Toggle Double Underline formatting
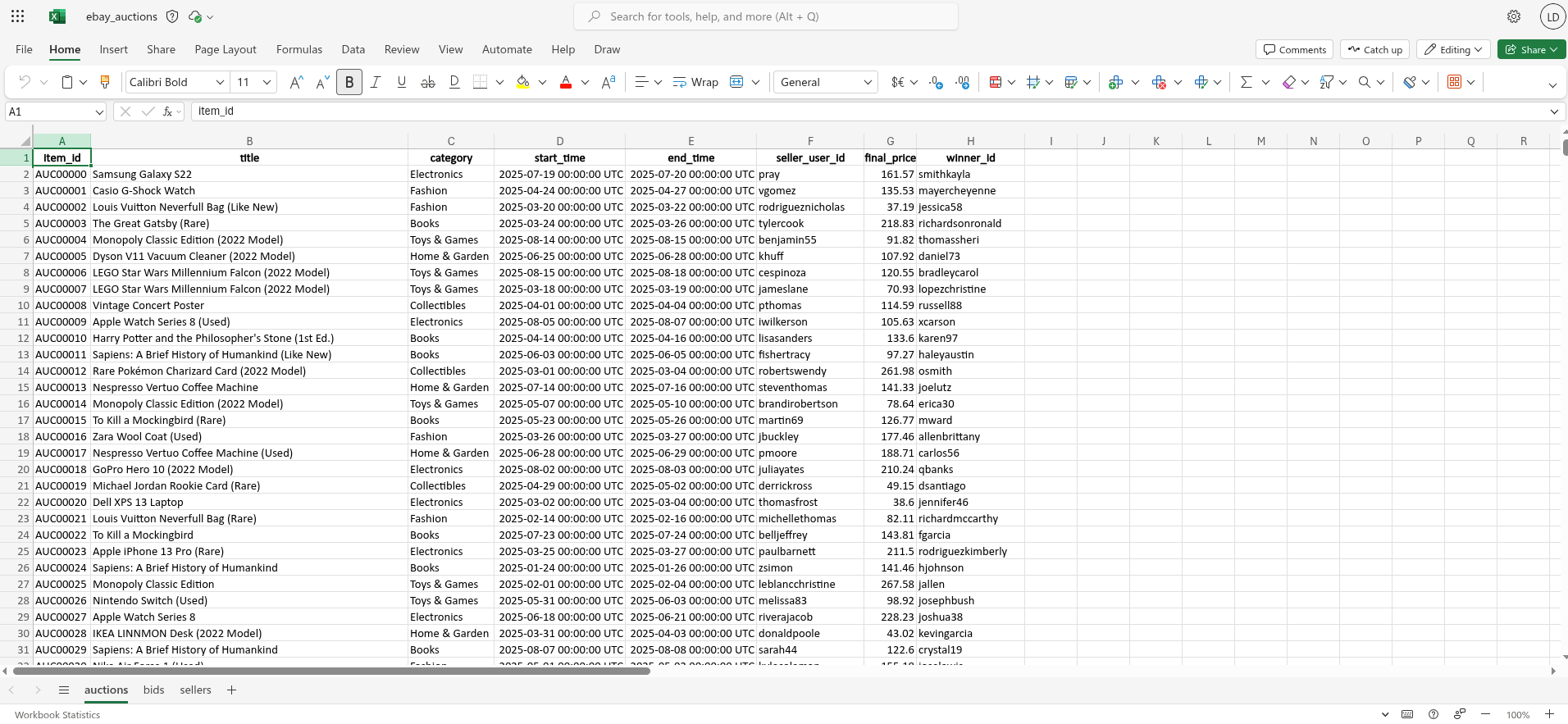1568x724 pixels. tap(454, 82)
